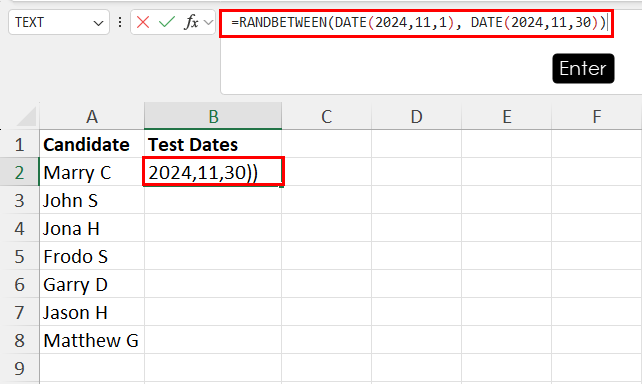Select all cells using the corner triangle
This screenshot has width=642, height=384.
(x=27, y=117)
